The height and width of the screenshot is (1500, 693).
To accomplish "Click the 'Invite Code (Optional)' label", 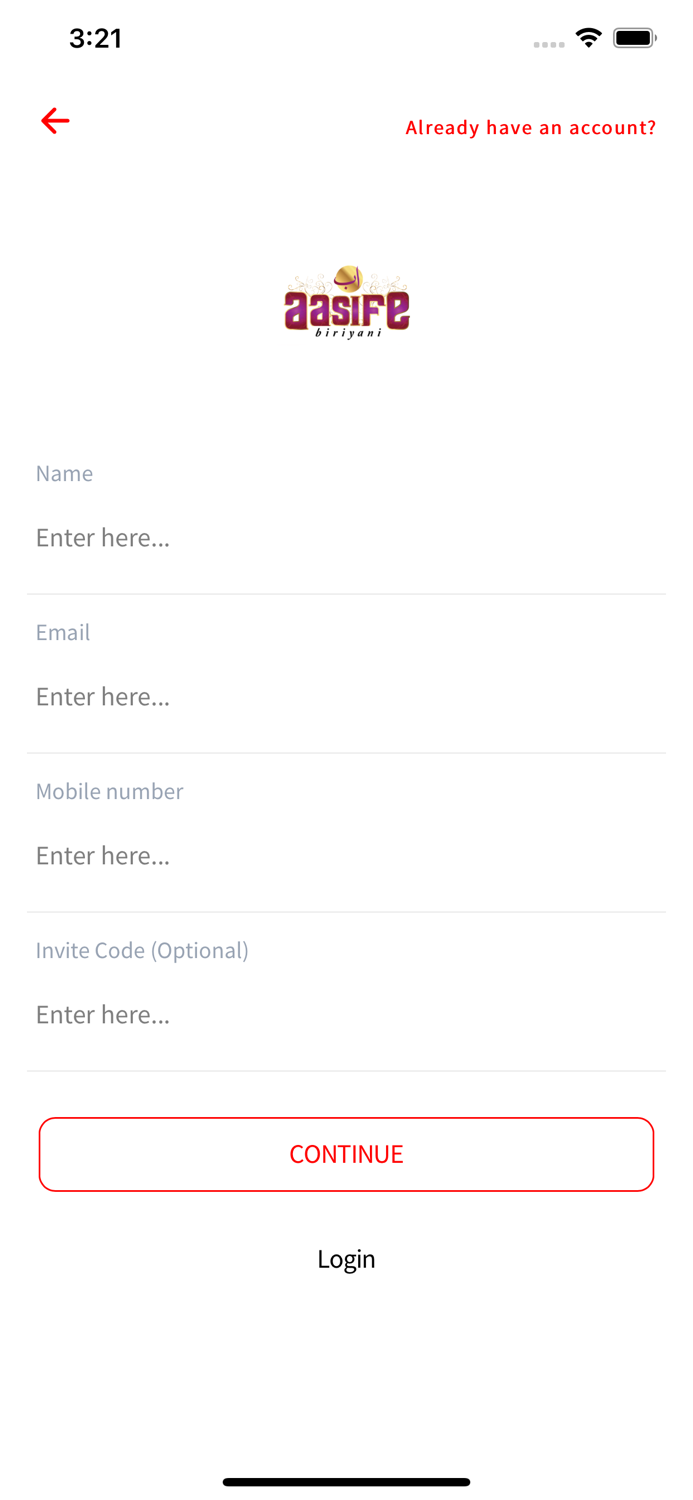I will click(x=142, y=950).
